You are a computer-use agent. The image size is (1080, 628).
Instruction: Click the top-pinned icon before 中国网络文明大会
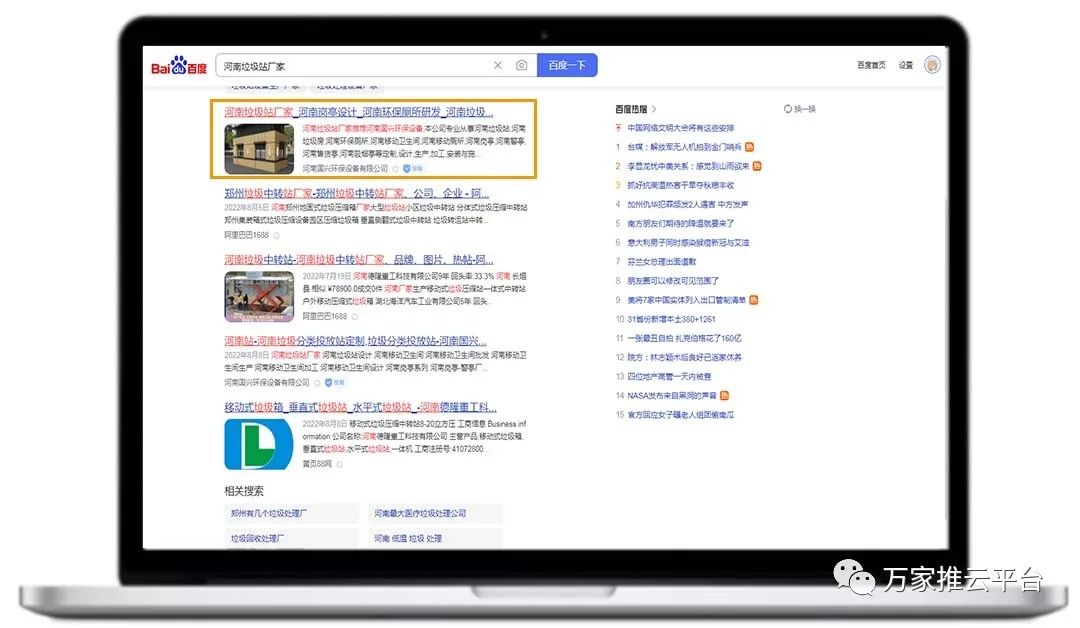pyautogui.click(x=619, y=128)
